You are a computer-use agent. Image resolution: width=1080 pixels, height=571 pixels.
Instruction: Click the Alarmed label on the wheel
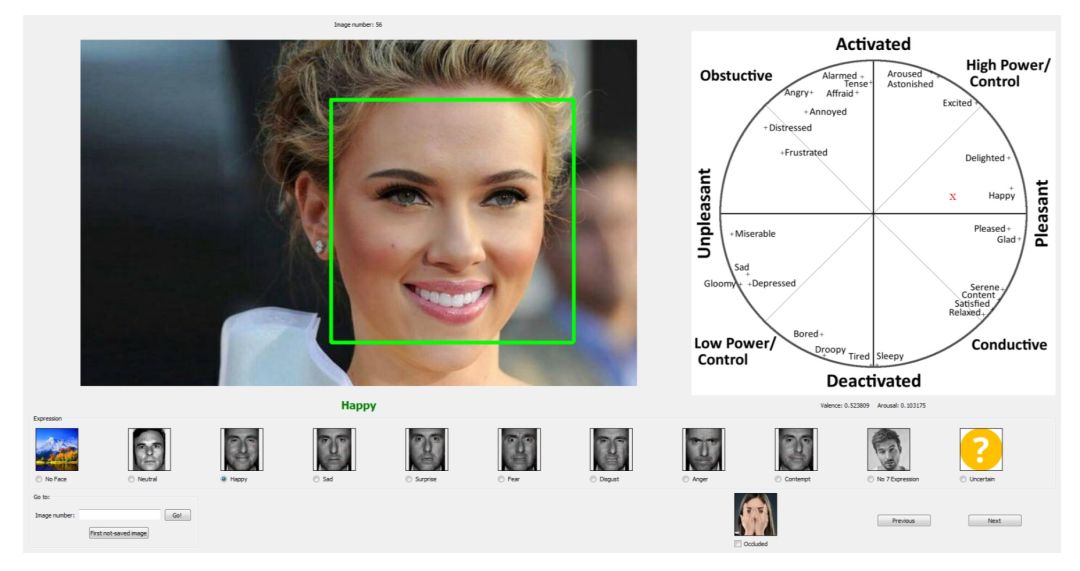pyautogui.click(x=839, y=76)
